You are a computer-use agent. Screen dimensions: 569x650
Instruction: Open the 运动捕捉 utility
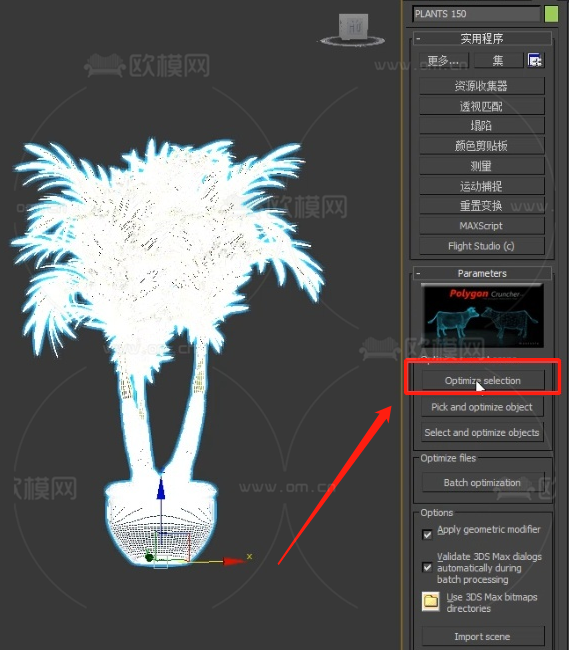coord(482,186)
